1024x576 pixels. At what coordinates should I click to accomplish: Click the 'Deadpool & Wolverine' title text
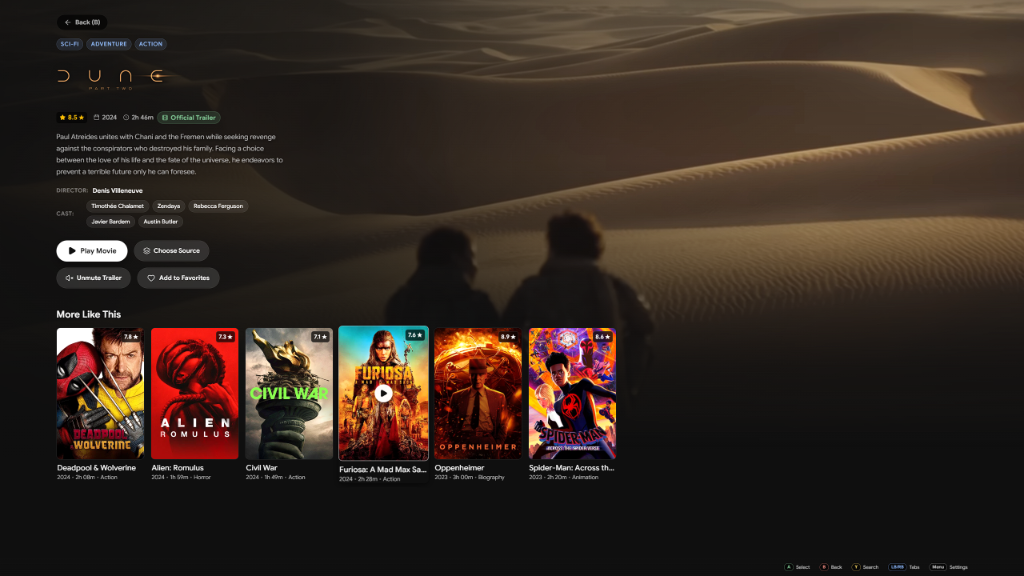[97, 468]
